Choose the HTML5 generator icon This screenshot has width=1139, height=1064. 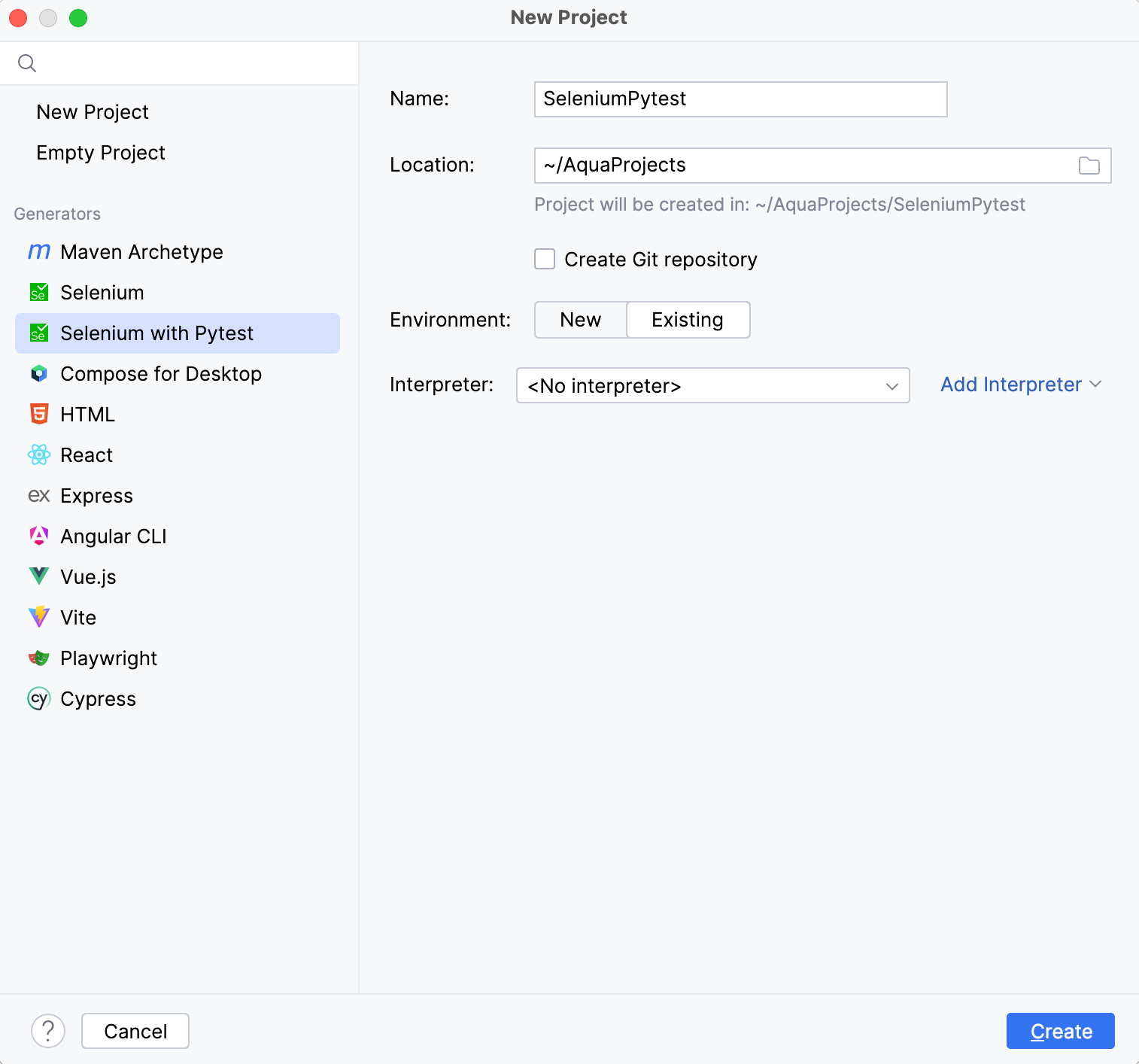(39, 415)
